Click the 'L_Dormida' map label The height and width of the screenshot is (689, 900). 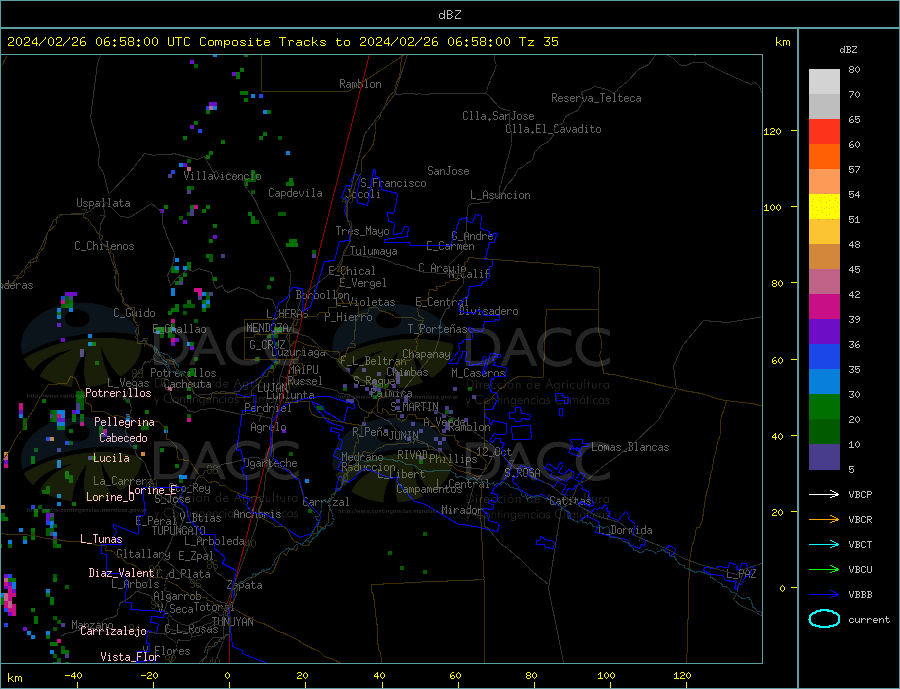pos(626,530)
